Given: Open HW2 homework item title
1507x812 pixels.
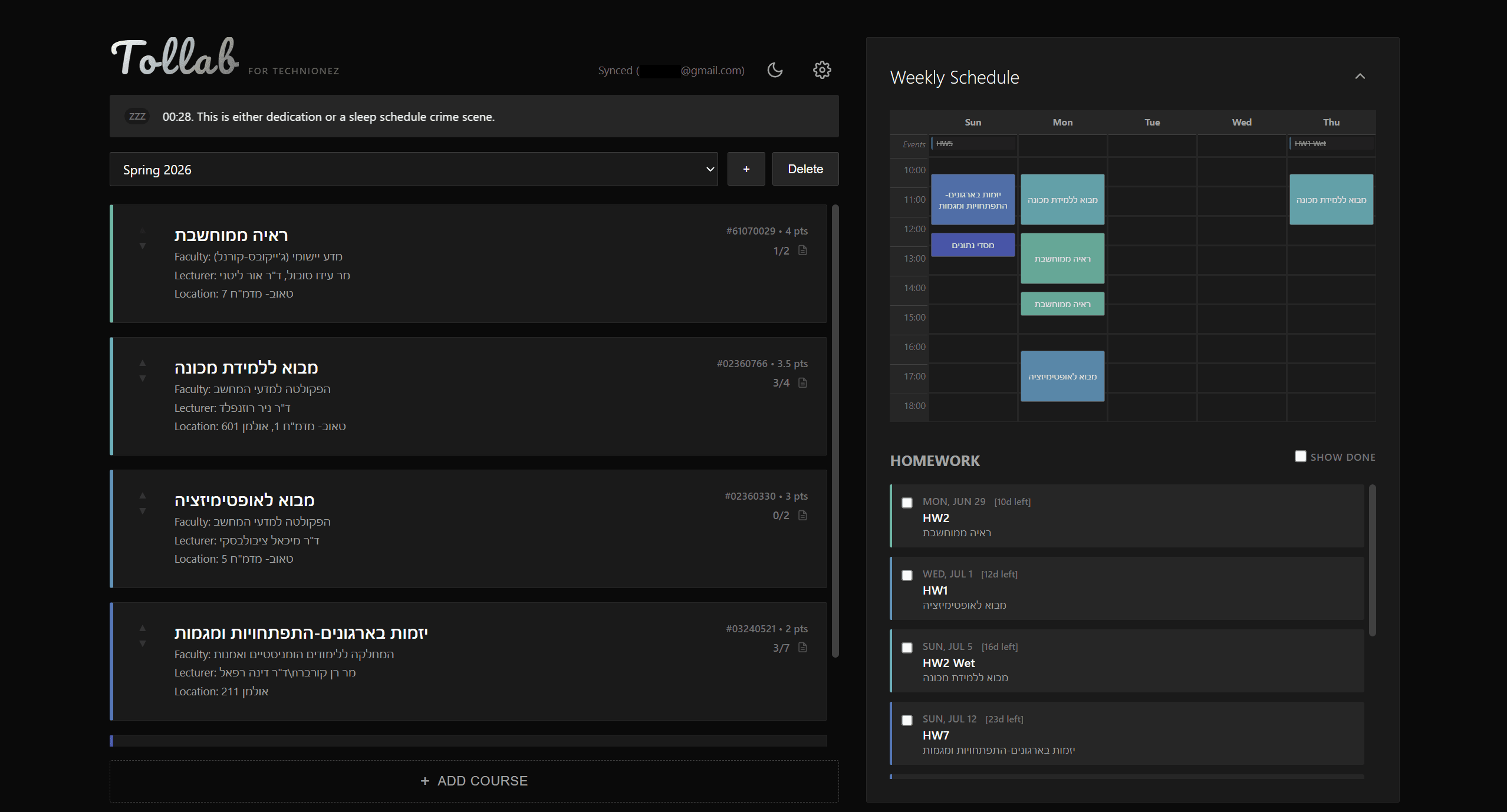Looking at the screenshot, I should point(936,518).
